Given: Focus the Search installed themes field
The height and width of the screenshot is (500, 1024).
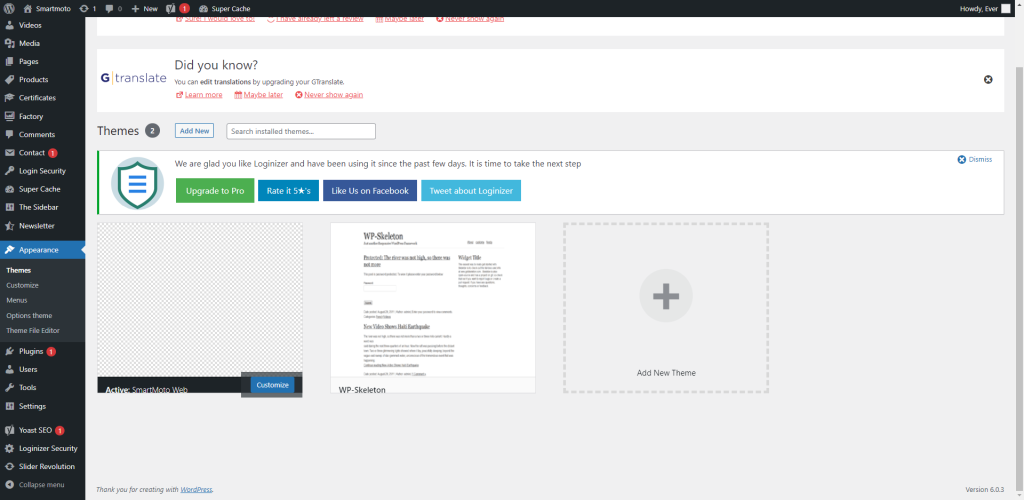Looking at the screenshot, I should (x=301, y=131).
